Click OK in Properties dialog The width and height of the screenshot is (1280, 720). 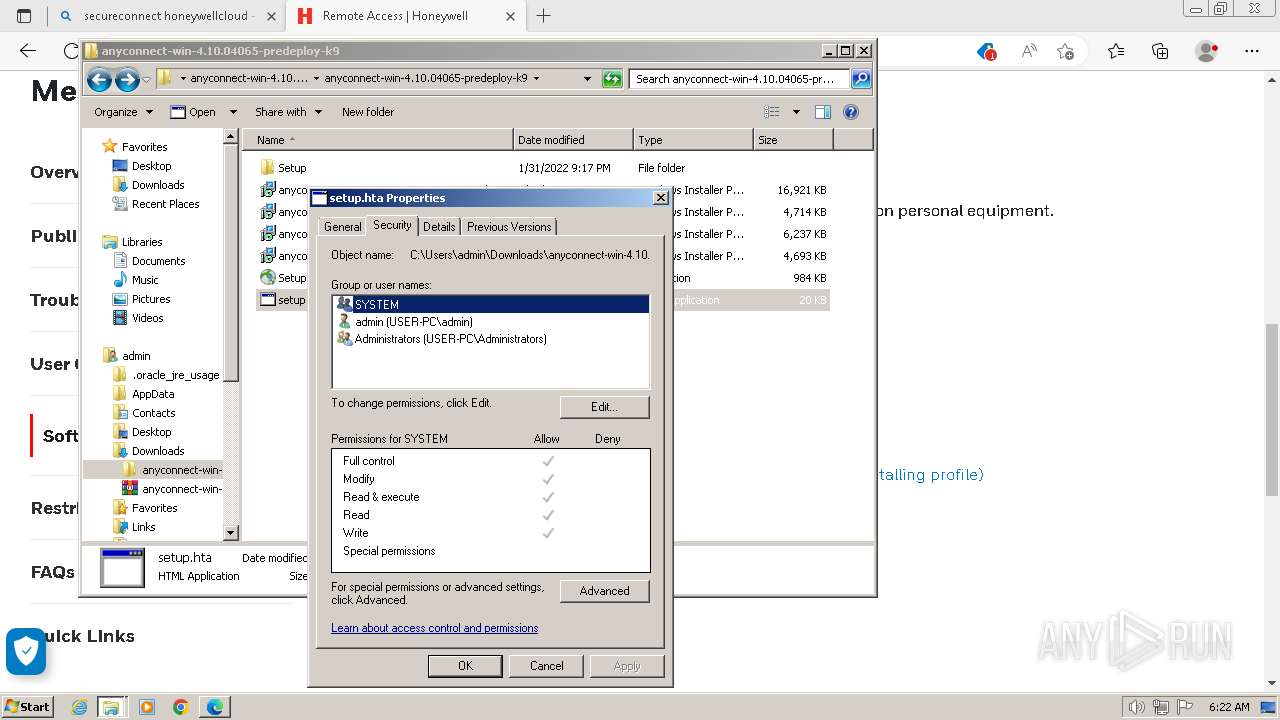pyautogui.click(x=465, y=666)
